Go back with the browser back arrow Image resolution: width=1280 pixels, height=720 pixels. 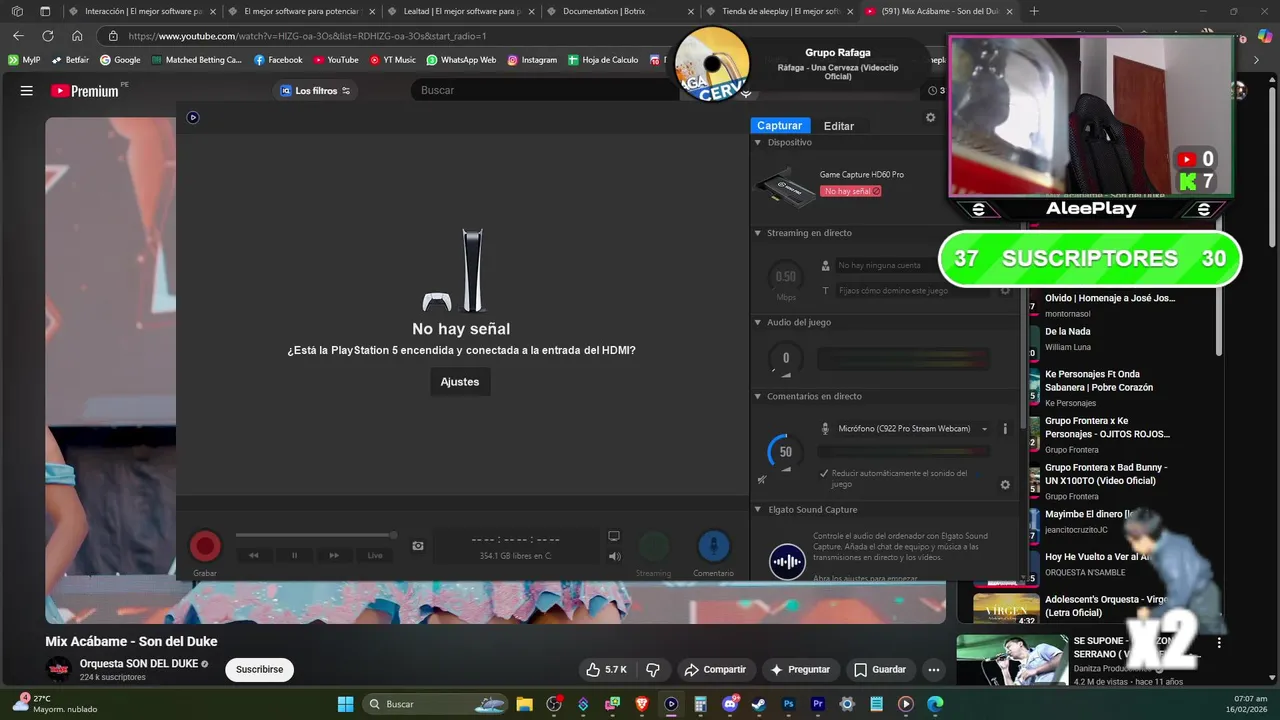(x=18, y=36)
